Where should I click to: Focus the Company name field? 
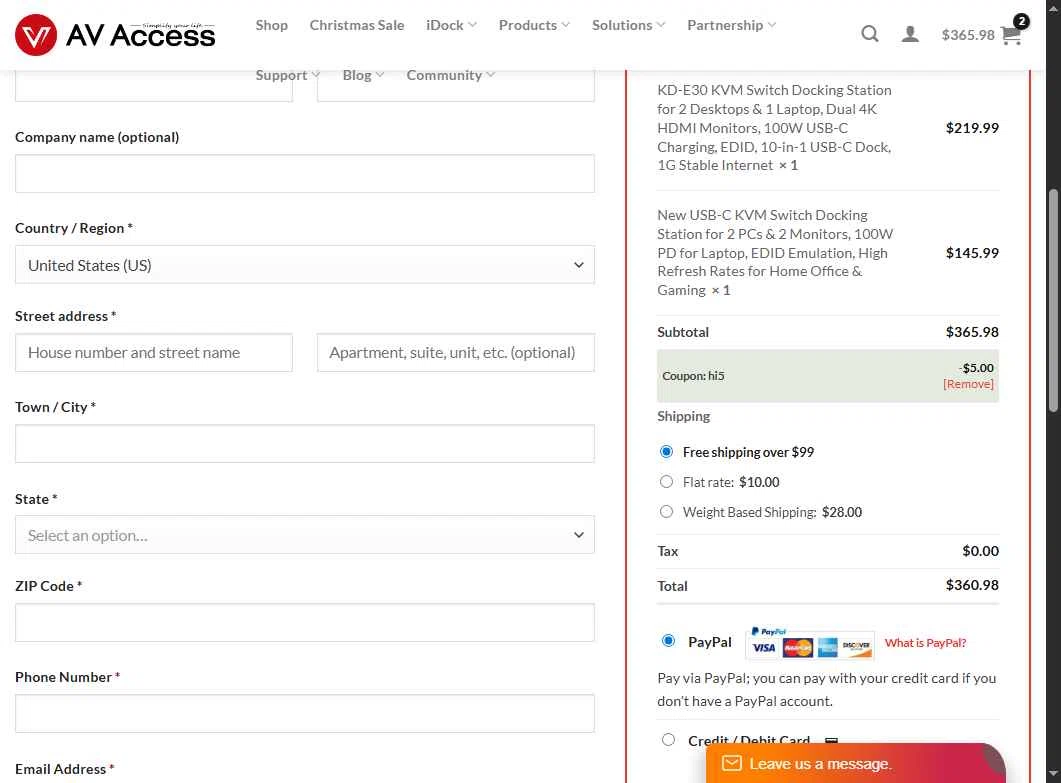[x=304, y=173]
